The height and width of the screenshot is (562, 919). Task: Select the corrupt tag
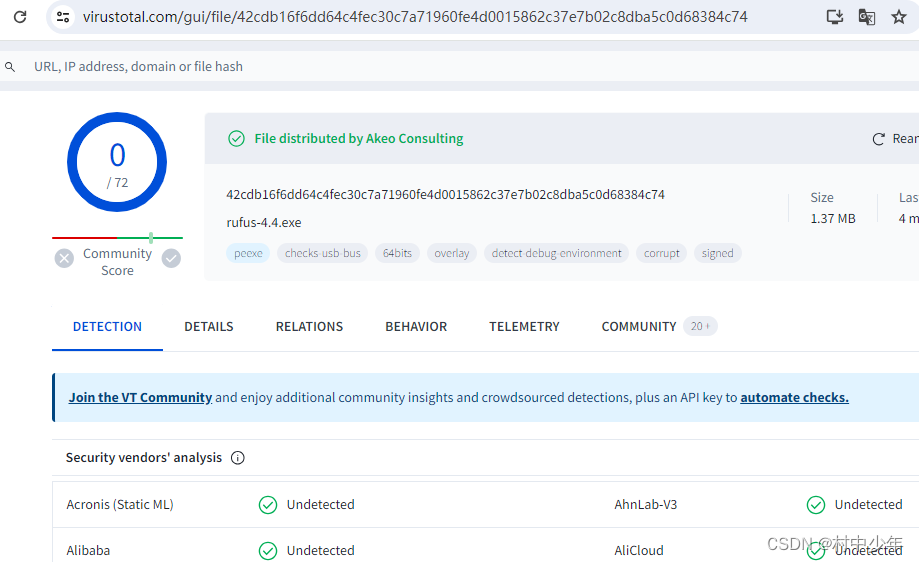click(x=662, y=253)
